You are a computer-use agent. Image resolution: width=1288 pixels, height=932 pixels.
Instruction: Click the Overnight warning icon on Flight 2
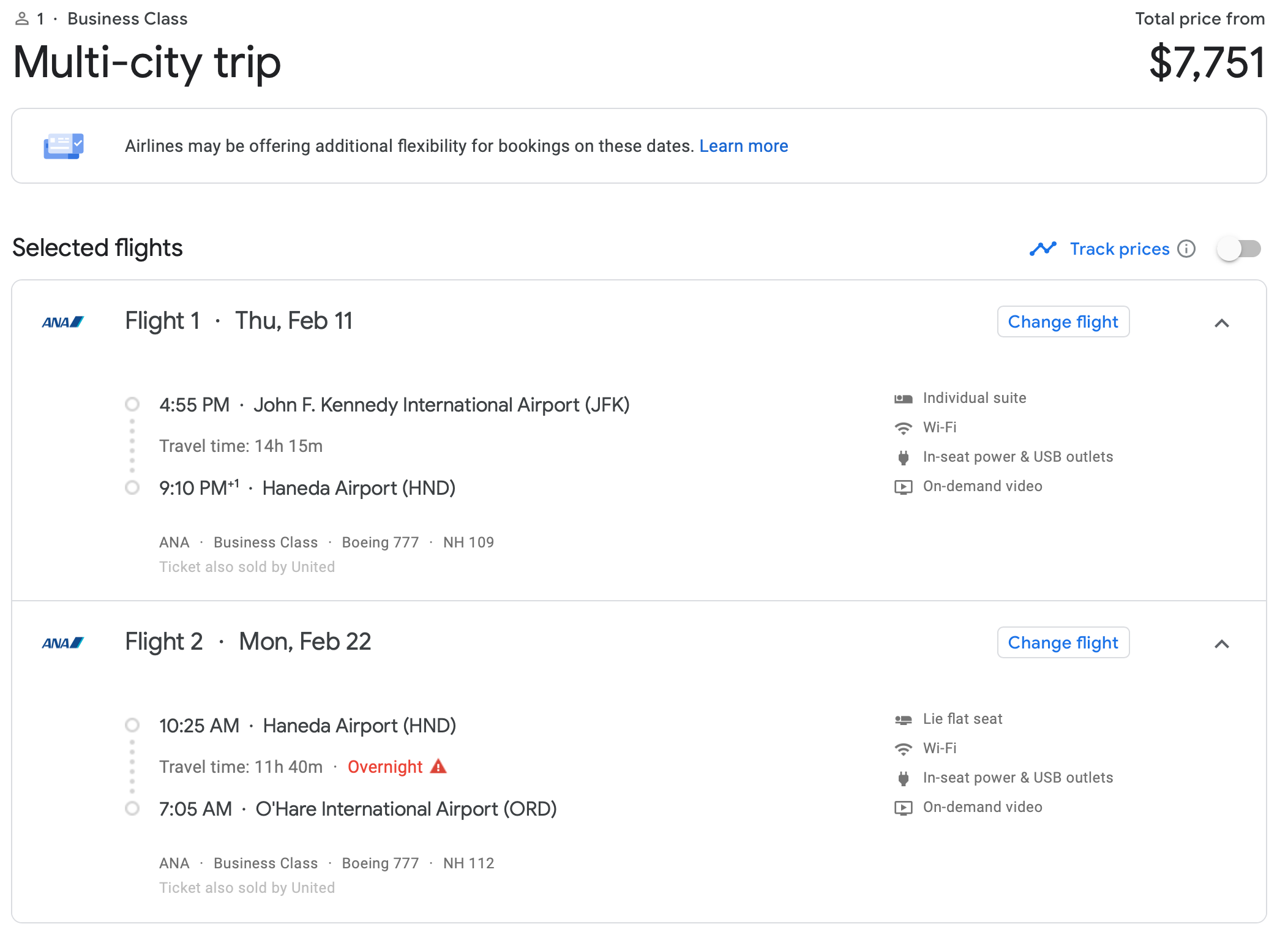tap(439, 766)
